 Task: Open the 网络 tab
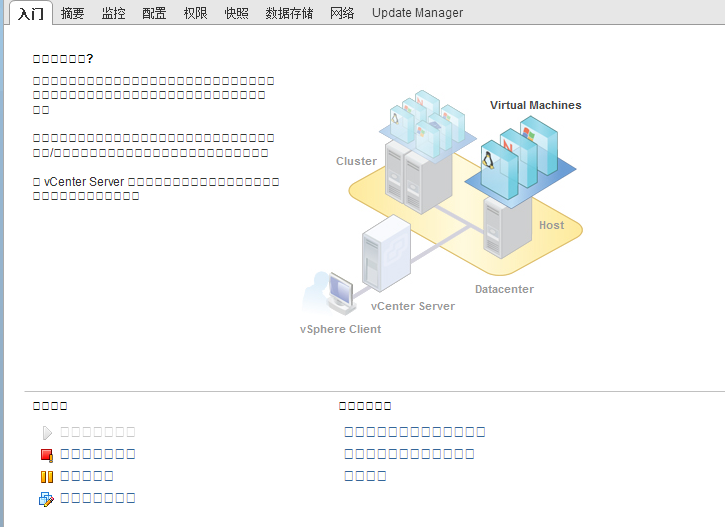coord(342,13)
